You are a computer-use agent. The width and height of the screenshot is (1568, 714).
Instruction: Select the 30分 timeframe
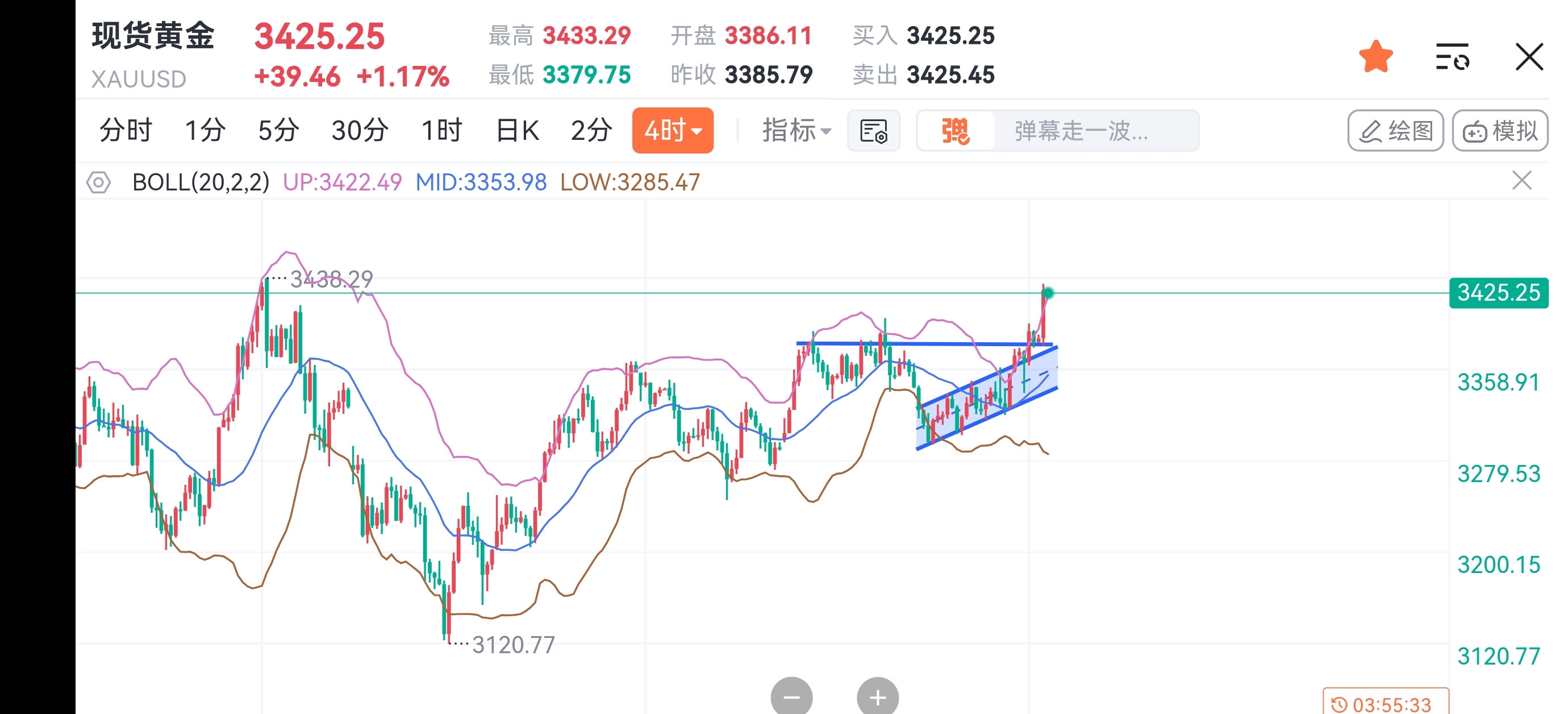coord(360,130)
